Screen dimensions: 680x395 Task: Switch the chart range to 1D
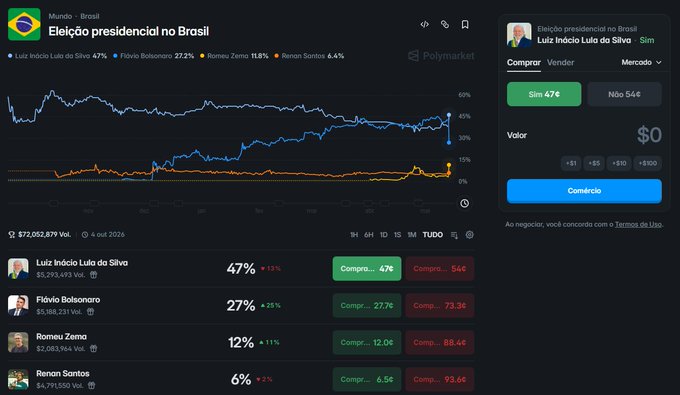click(383, 235)
